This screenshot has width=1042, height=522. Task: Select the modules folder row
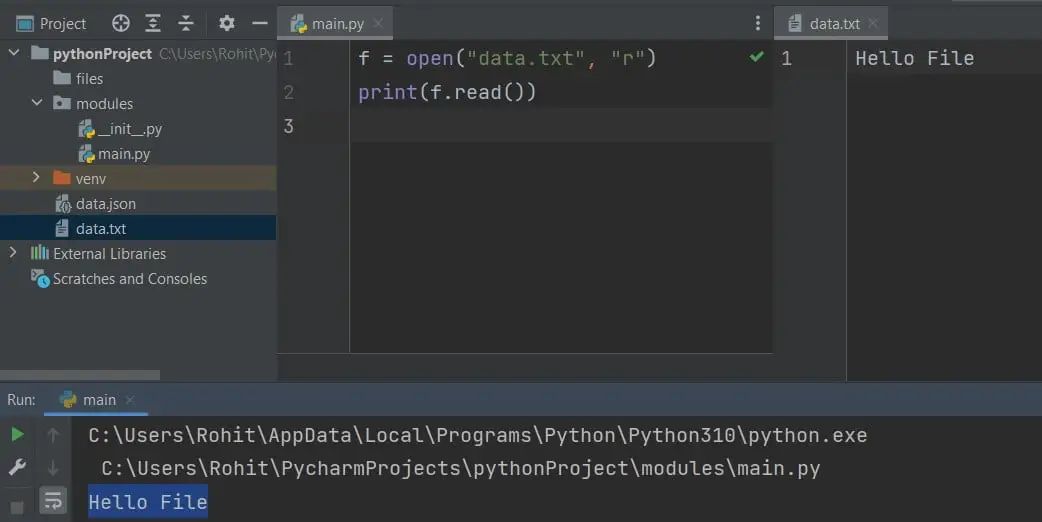138,104
